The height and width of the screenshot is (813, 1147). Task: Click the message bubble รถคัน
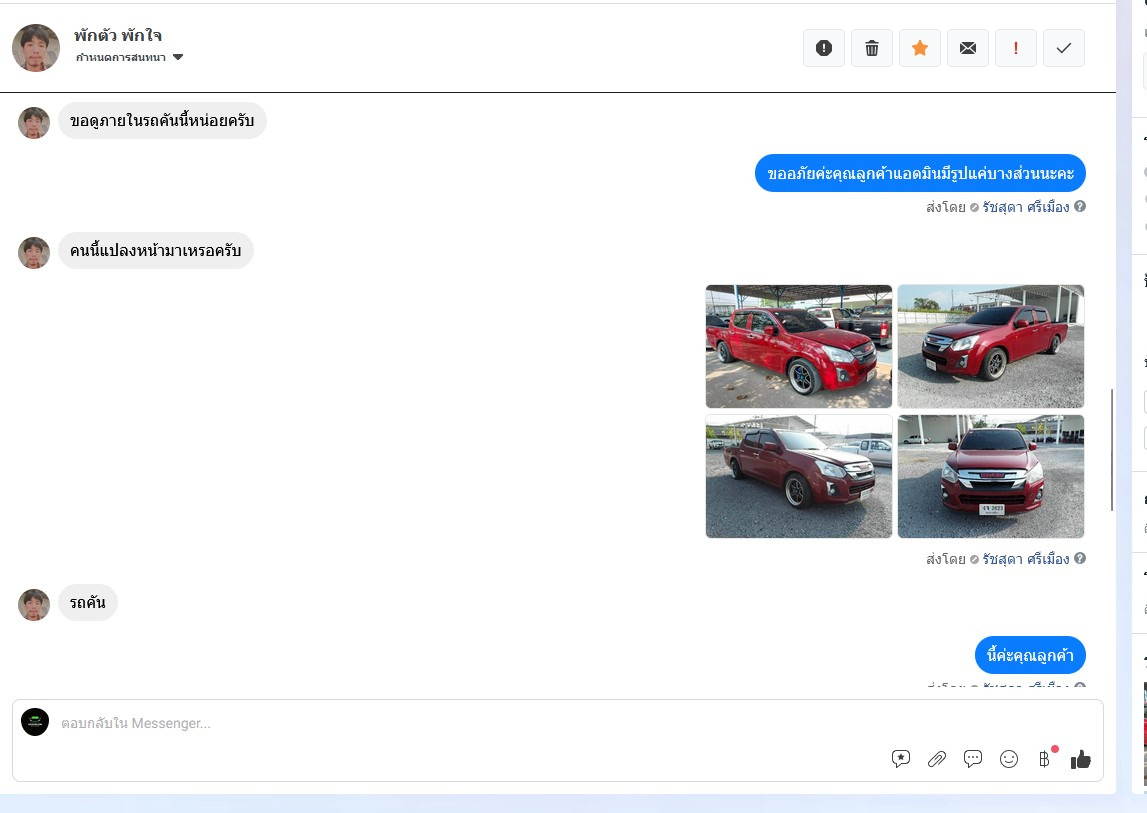88,603
